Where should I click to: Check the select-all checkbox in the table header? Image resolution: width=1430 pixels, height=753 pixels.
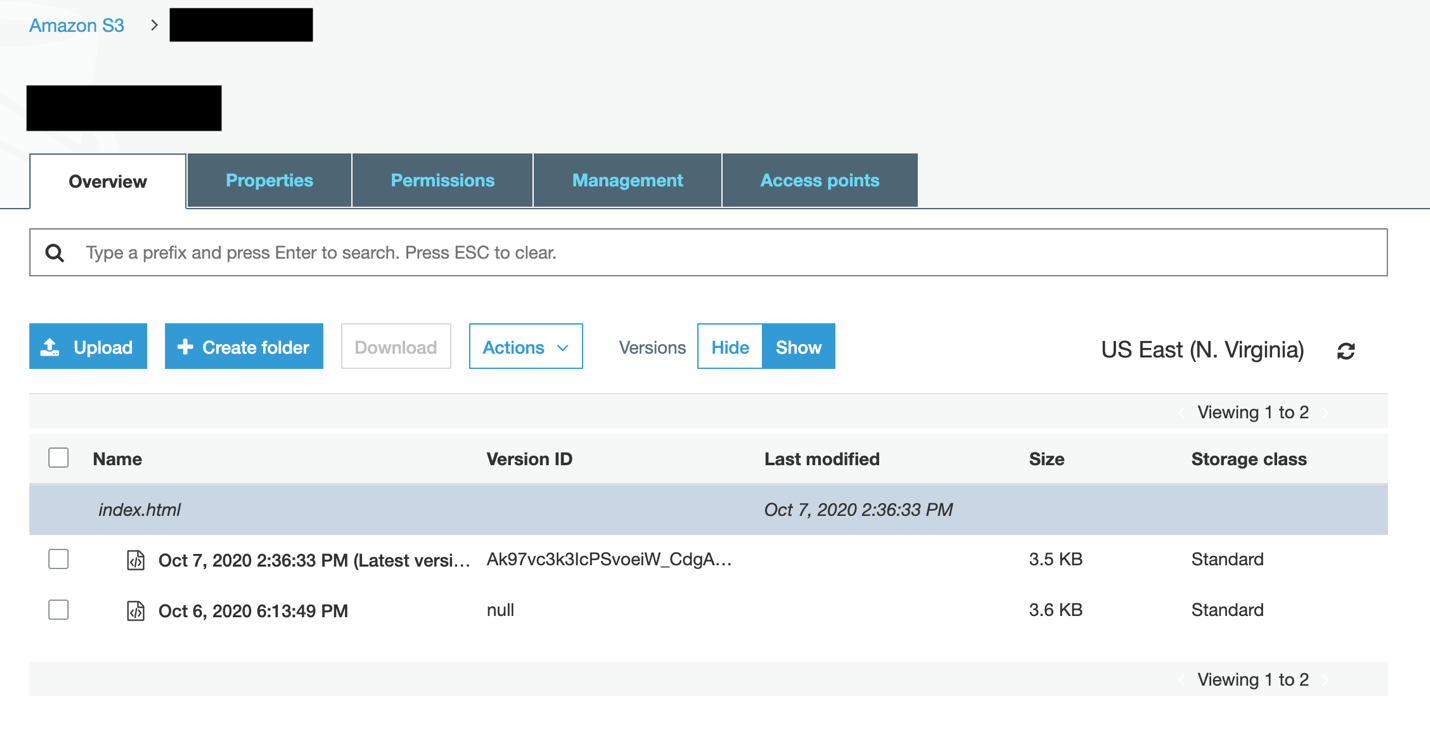point(58,457)
